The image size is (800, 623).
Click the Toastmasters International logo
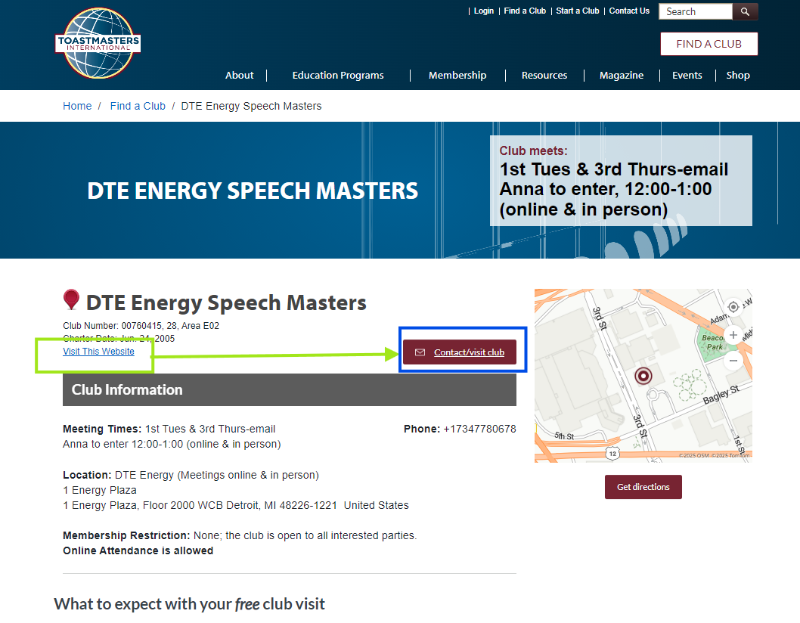(98, 43)
